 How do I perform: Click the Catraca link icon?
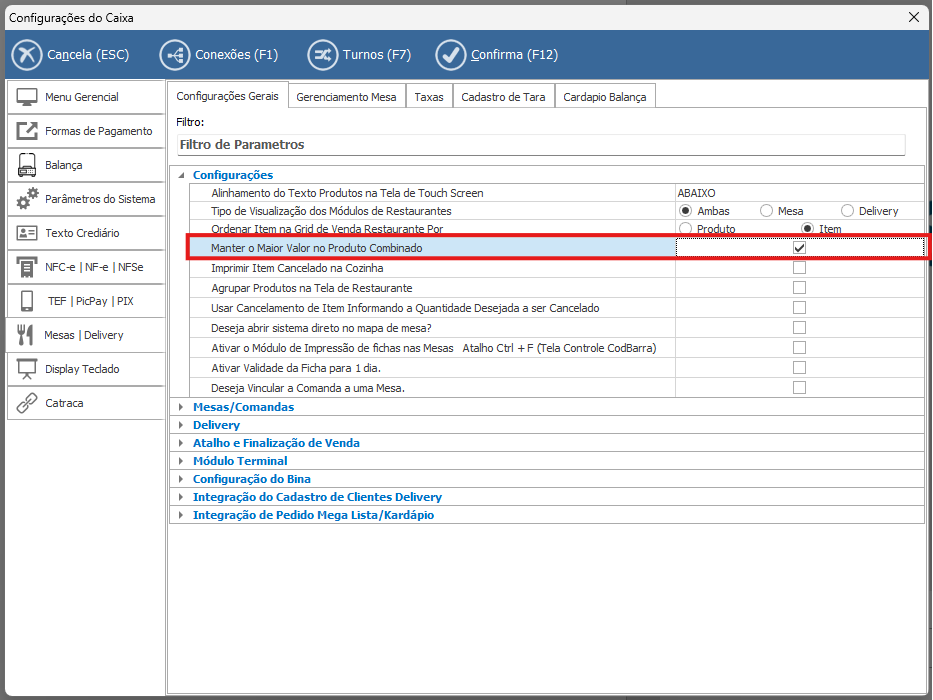point(28,403)
